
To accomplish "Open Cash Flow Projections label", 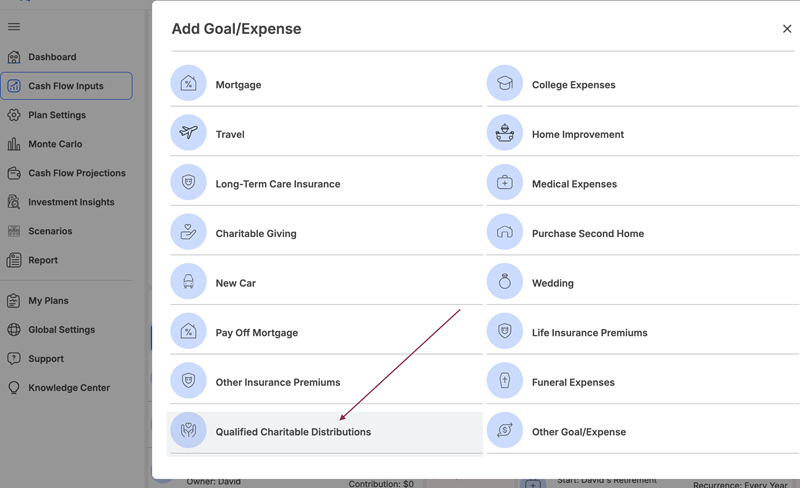I will [x=77, y=173].
